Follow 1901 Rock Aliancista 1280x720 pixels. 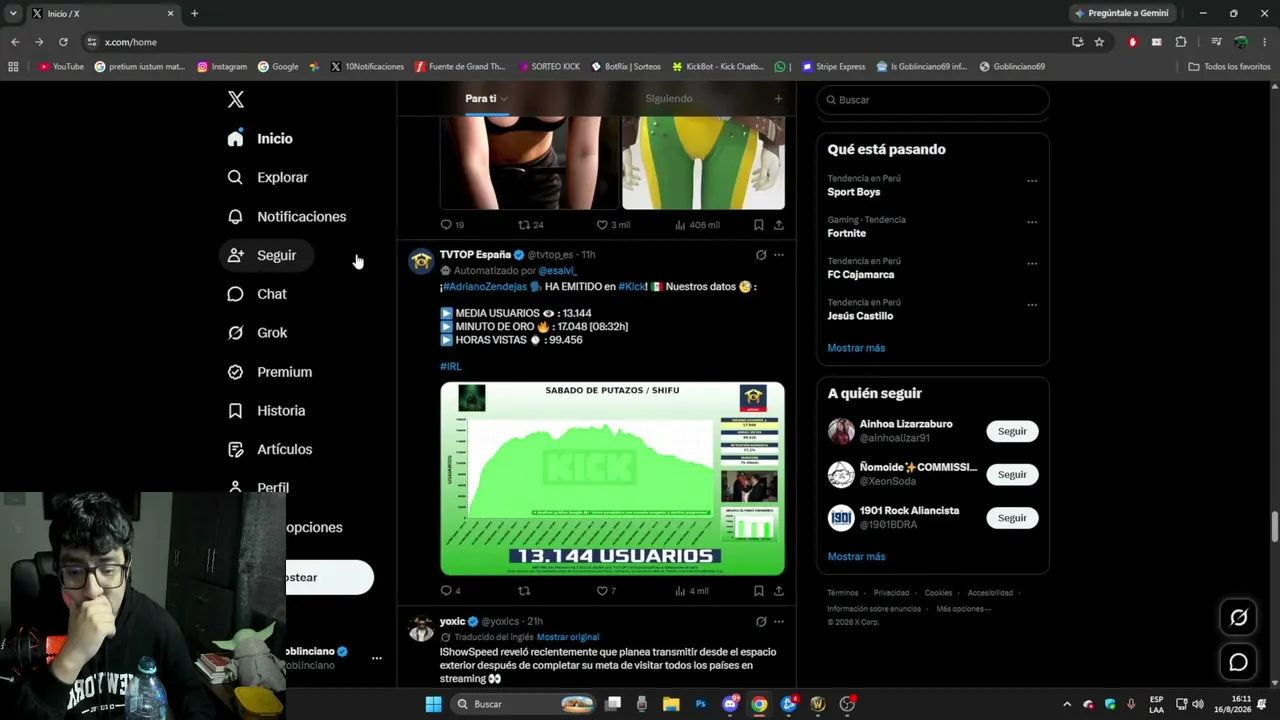pyautogui.click(x=1012, y=518)
